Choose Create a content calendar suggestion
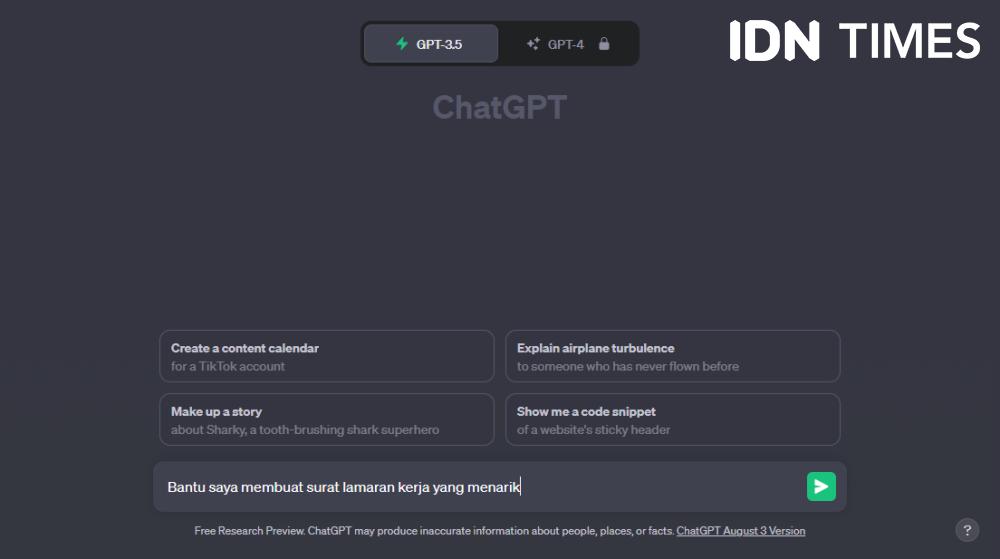 coord(327,356)
